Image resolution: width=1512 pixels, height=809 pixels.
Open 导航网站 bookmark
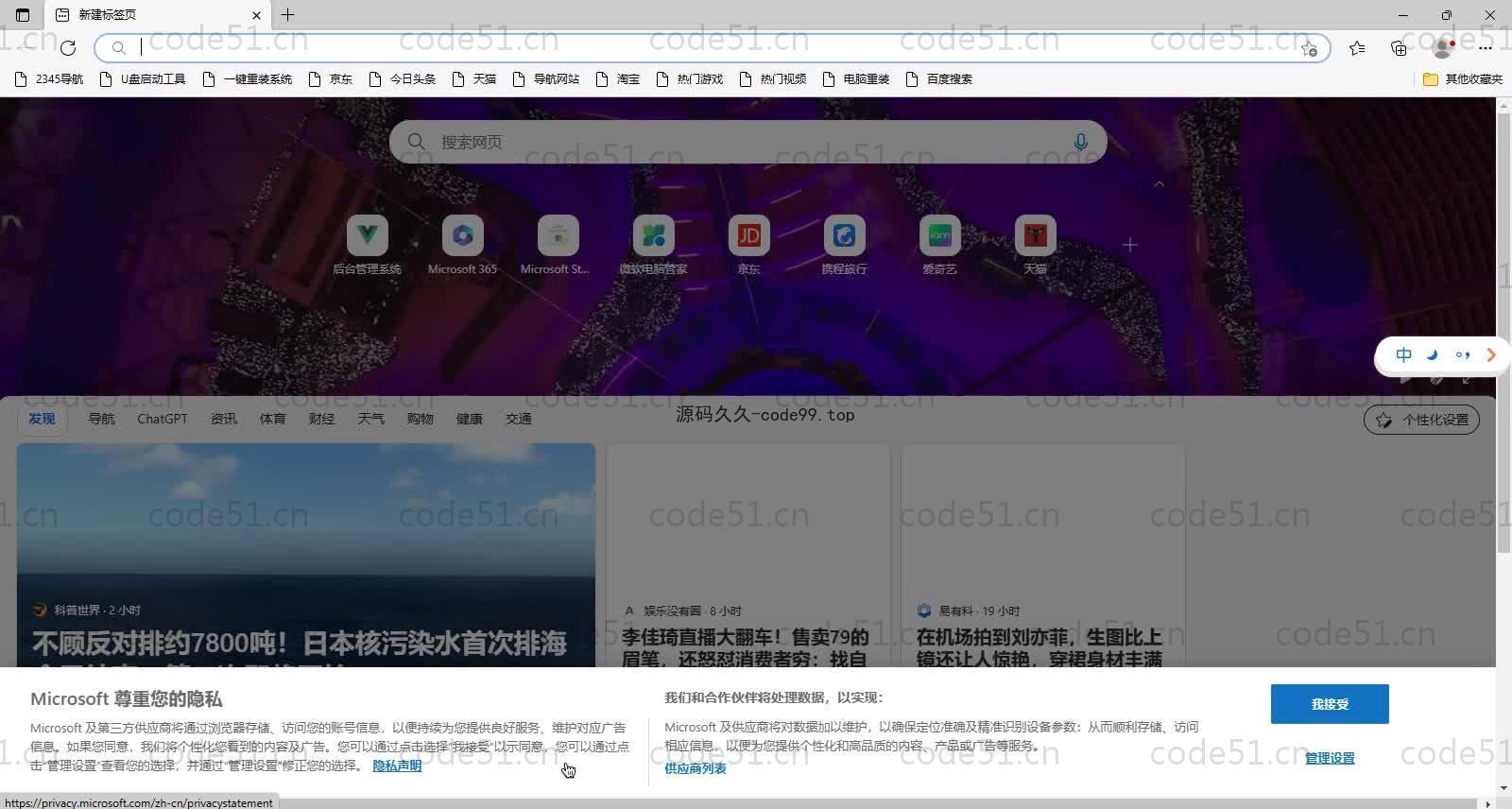546,79
